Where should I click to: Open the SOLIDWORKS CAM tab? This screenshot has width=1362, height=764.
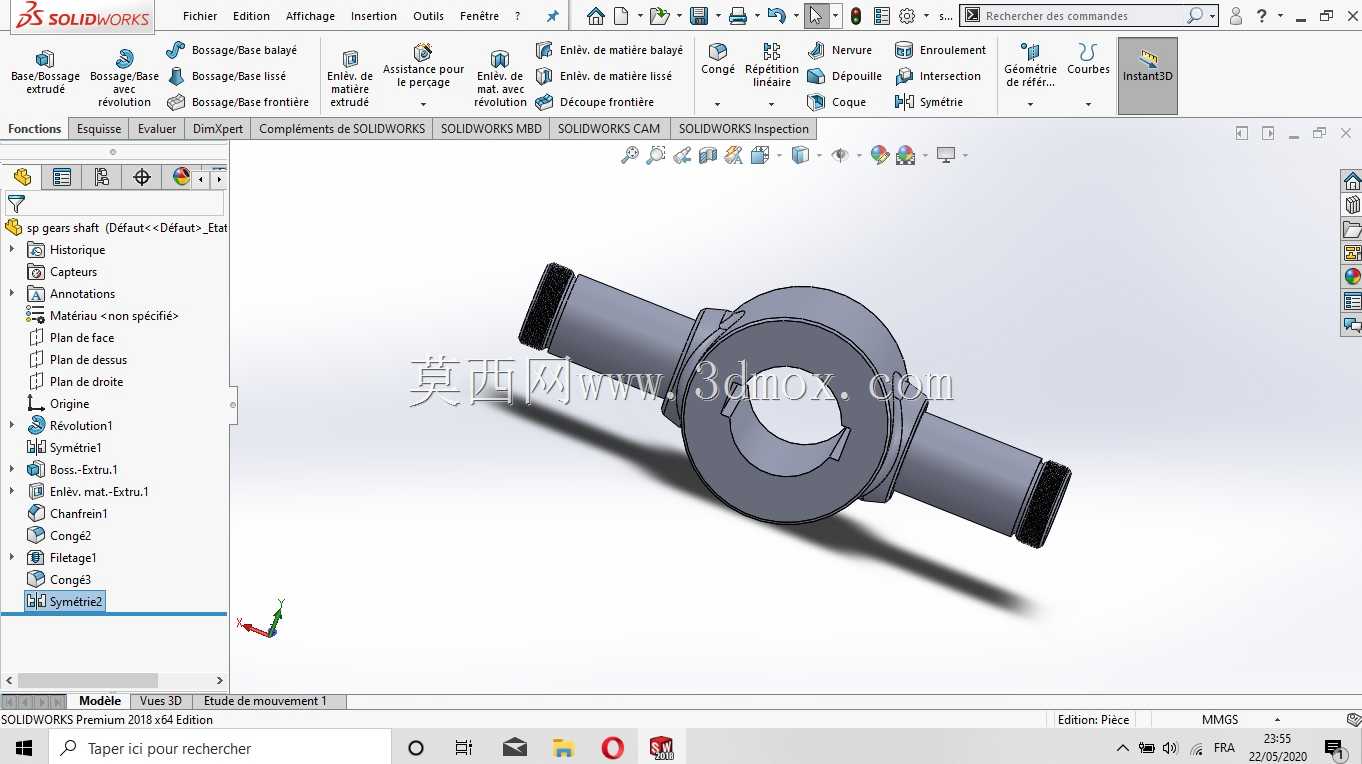(609, 129)
